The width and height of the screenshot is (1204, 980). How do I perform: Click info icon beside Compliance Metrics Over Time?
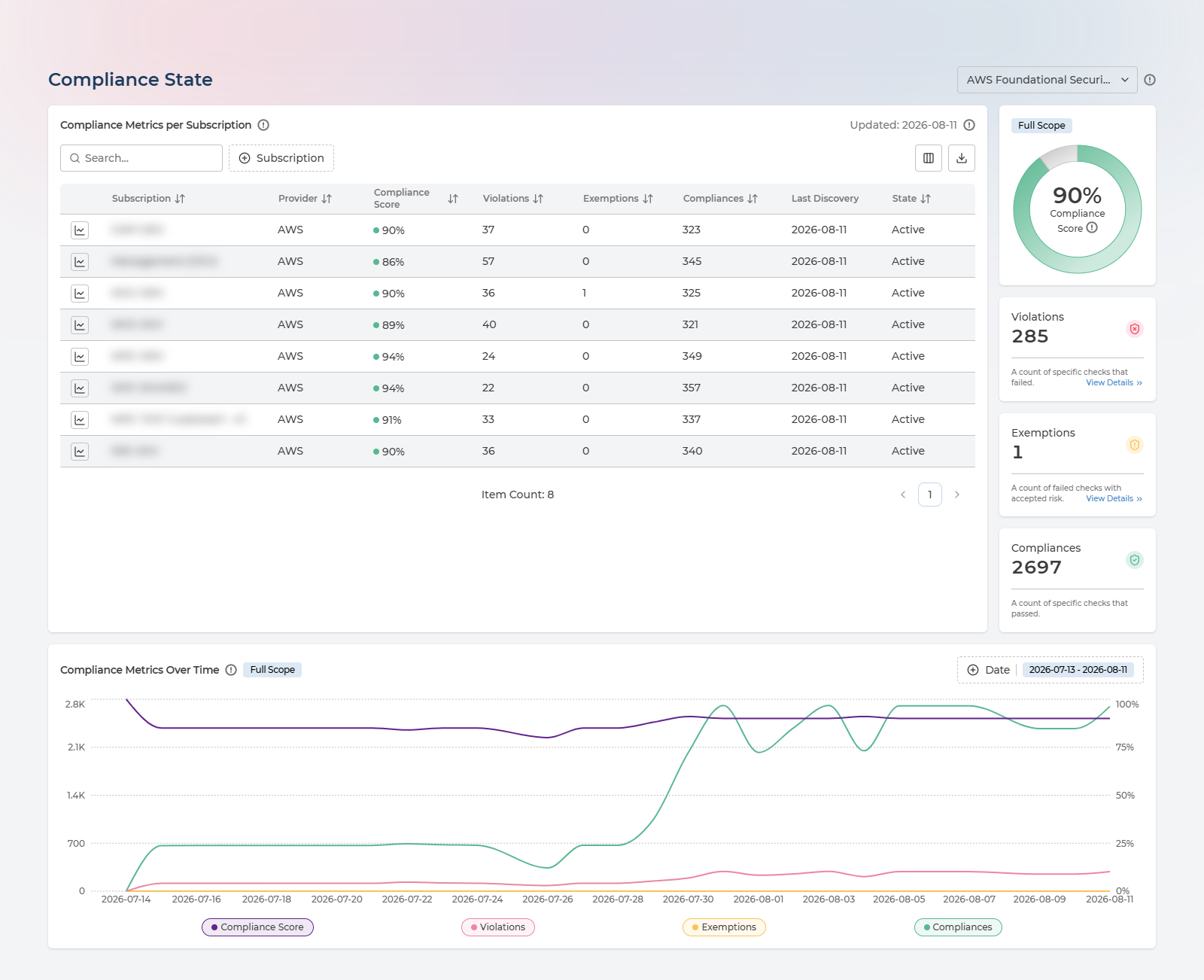[x=231, y=670]
